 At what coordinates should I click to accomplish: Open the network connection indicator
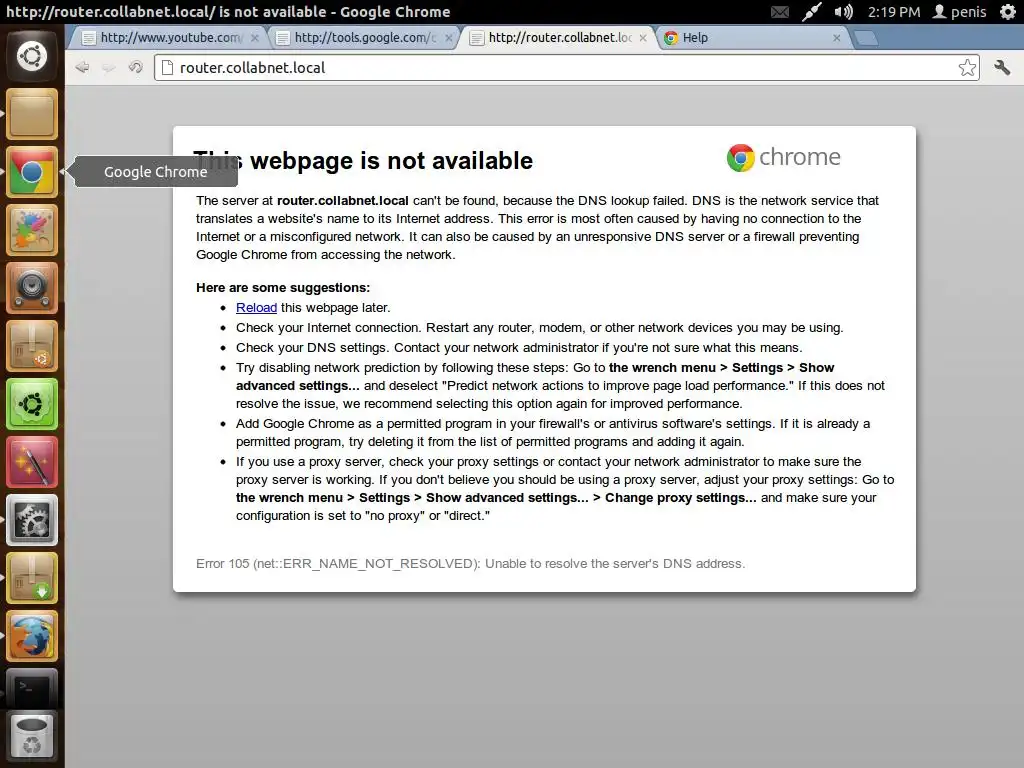(x=812, y=12)
